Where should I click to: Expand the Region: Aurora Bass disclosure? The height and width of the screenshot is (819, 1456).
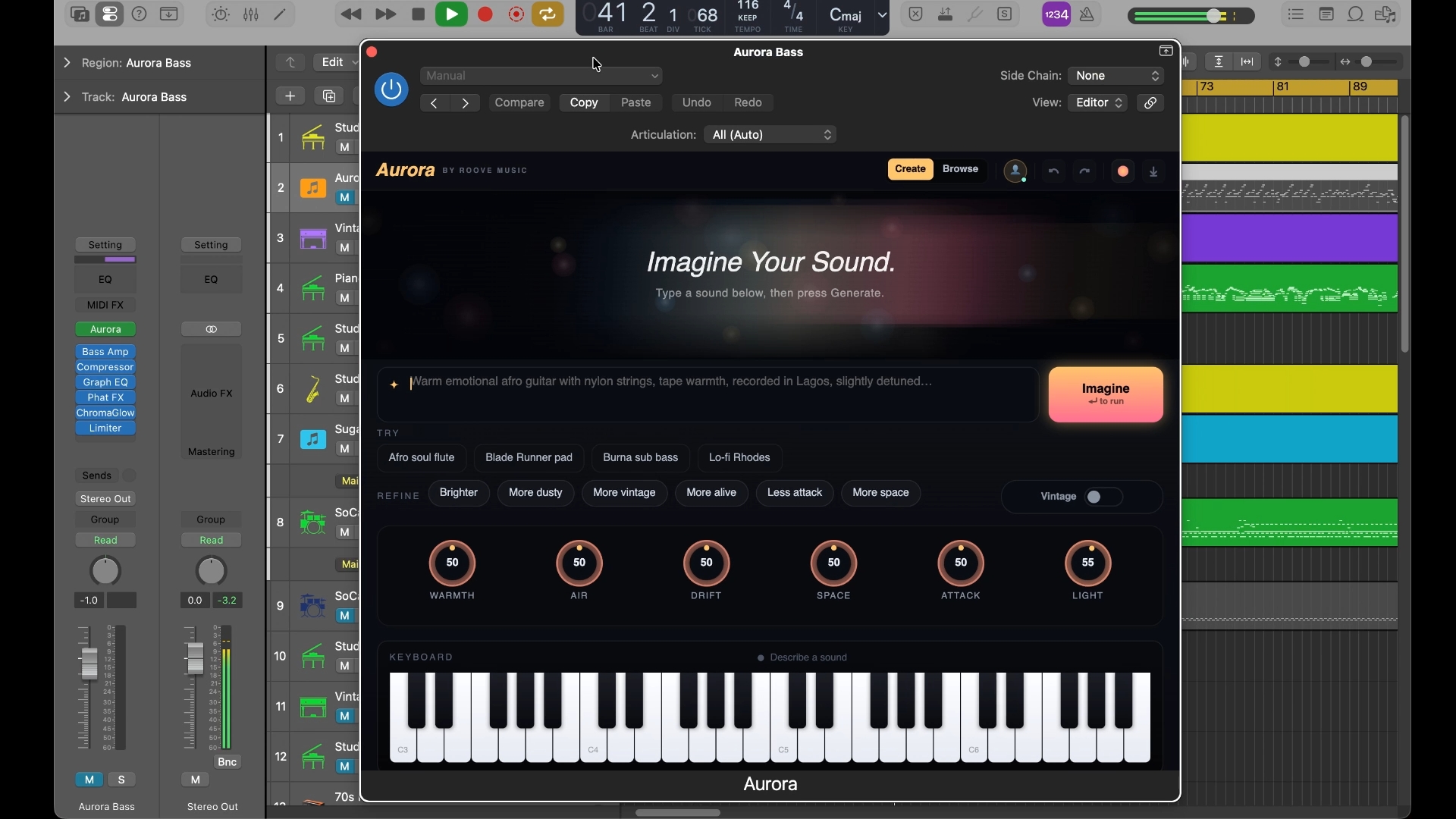(67, 63)
